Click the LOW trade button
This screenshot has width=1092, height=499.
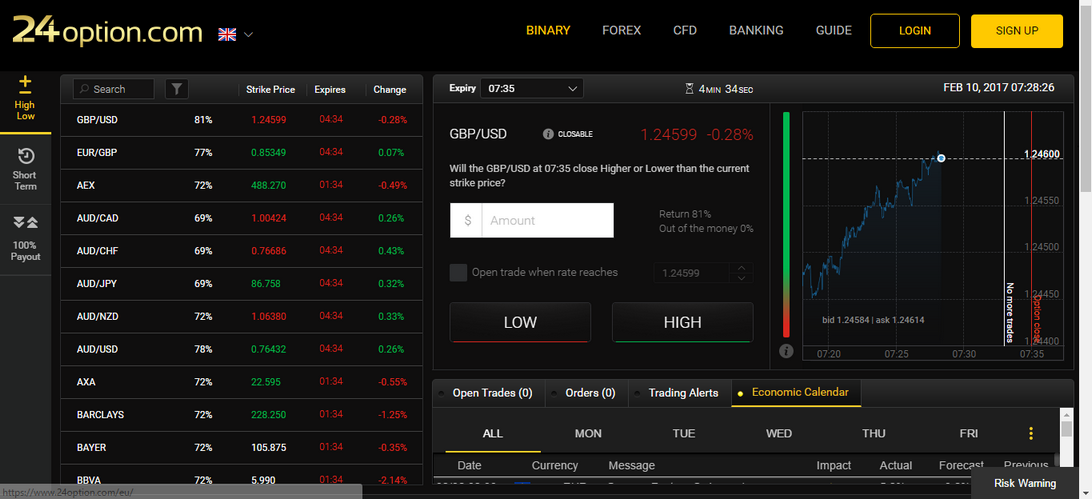click(x=520, y=322)
